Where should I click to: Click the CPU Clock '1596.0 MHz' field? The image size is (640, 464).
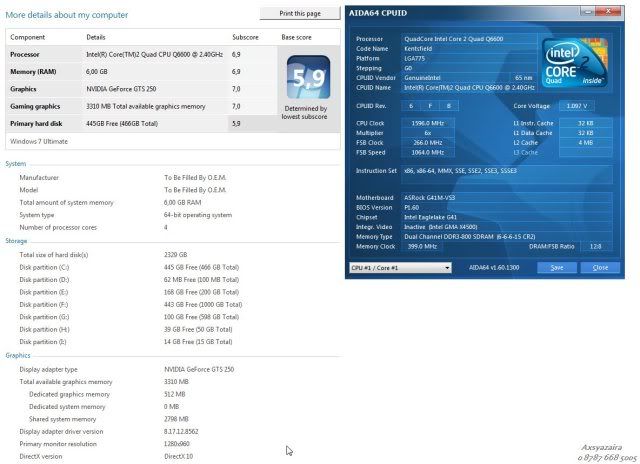click(427, 123)
